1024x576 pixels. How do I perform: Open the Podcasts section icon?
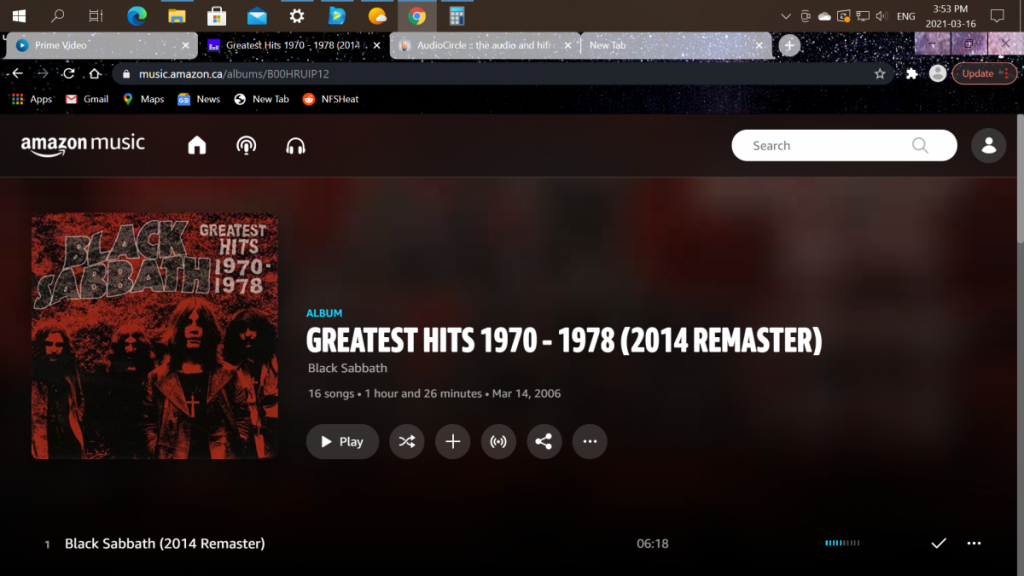pos(246,145)
